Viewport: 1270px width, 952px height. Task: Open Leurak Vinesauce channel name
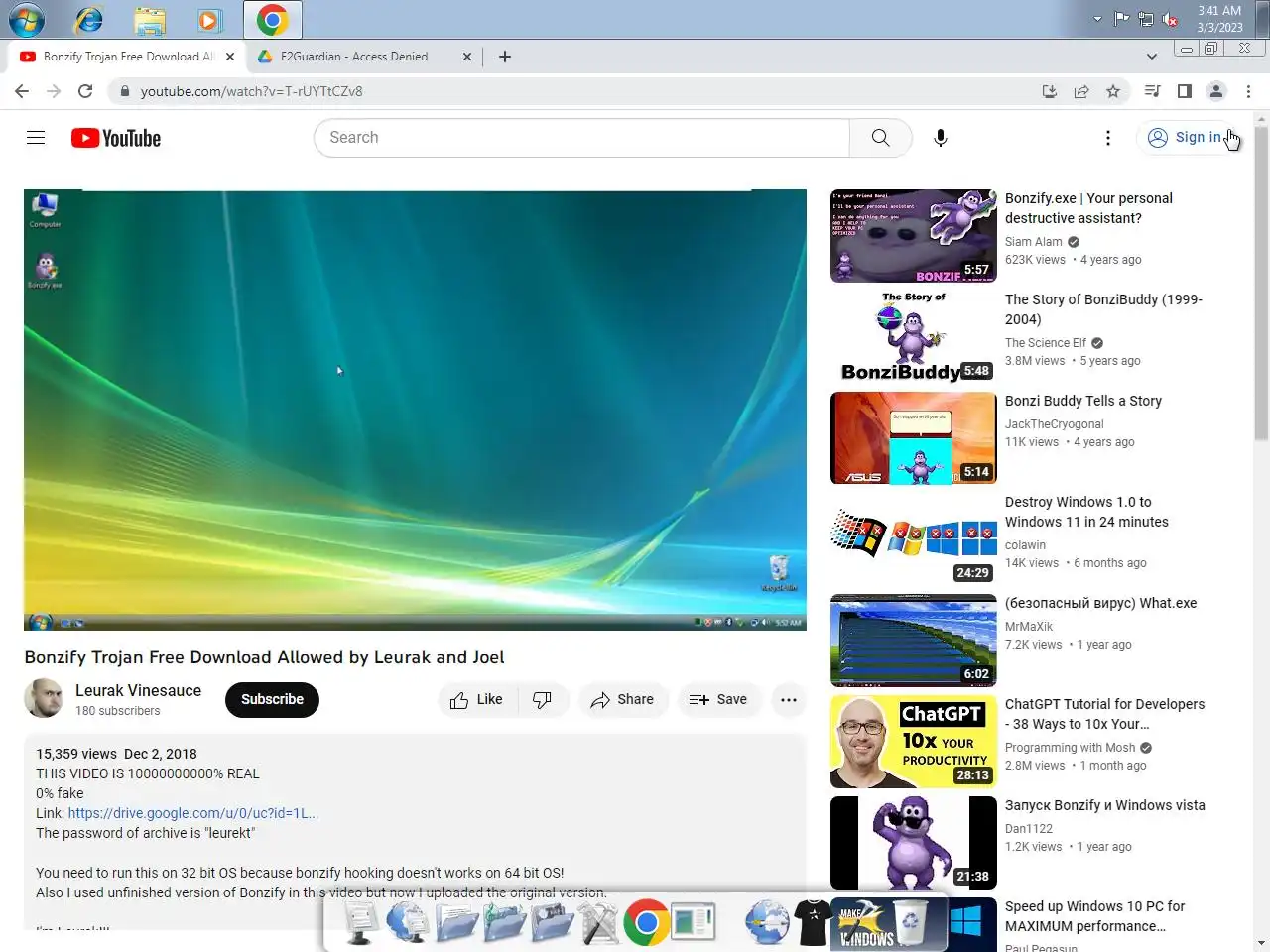click(139, 690)
